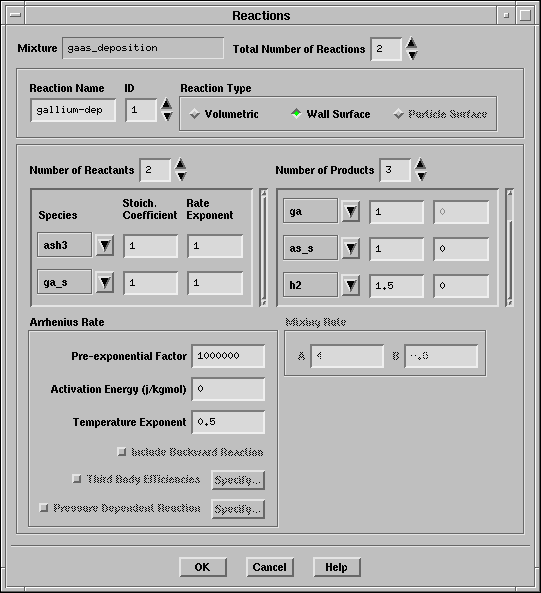Image resolution: width=541 pixels, height=593 pixels.
Task: Select Particle Surface reaction type
Action: pyautogui.click(x=440, y=114)
